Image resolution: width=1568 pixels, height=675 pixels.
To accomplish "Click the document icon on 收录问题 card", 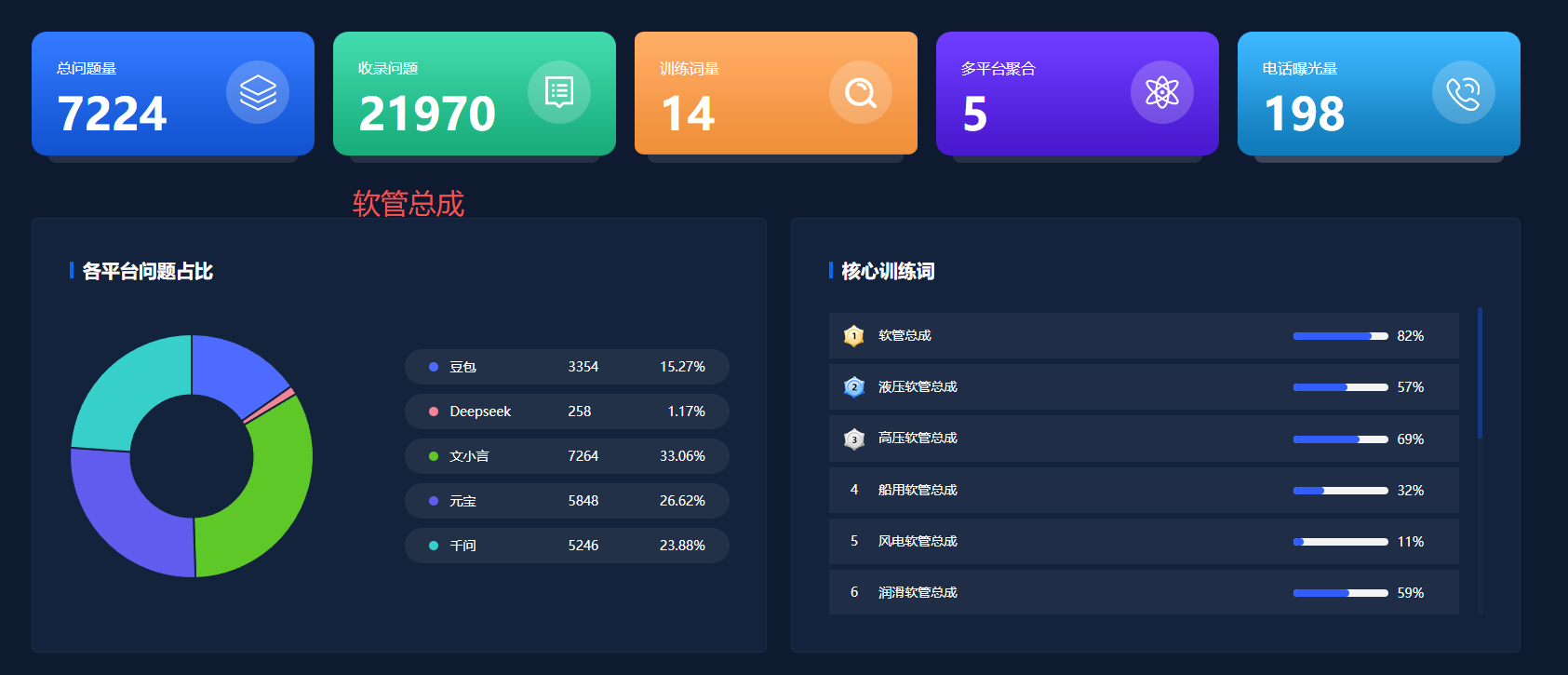I will 559,92.
